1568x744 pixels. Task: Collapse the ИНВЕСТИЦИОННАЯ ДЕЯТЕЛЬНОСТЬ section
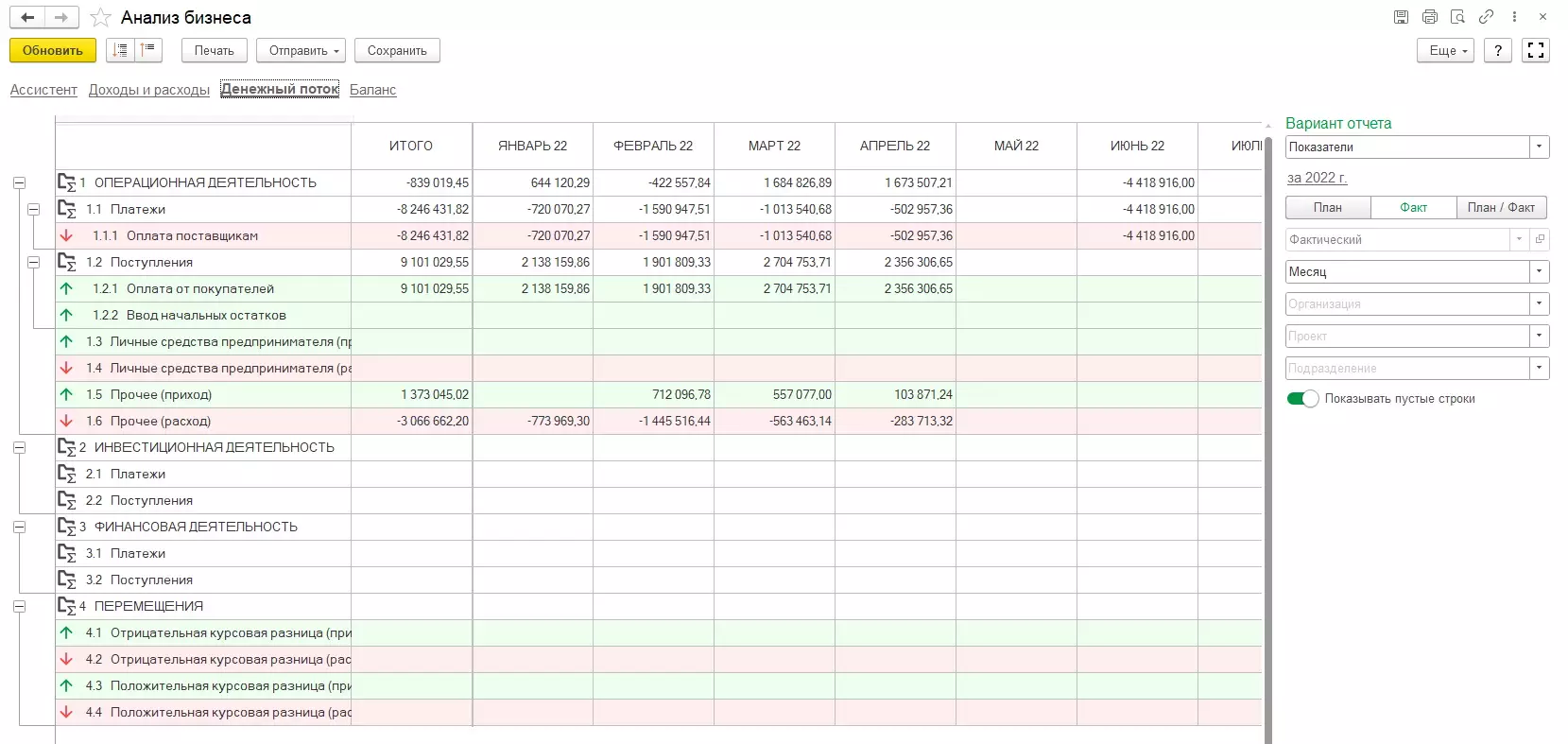point(19,447)
